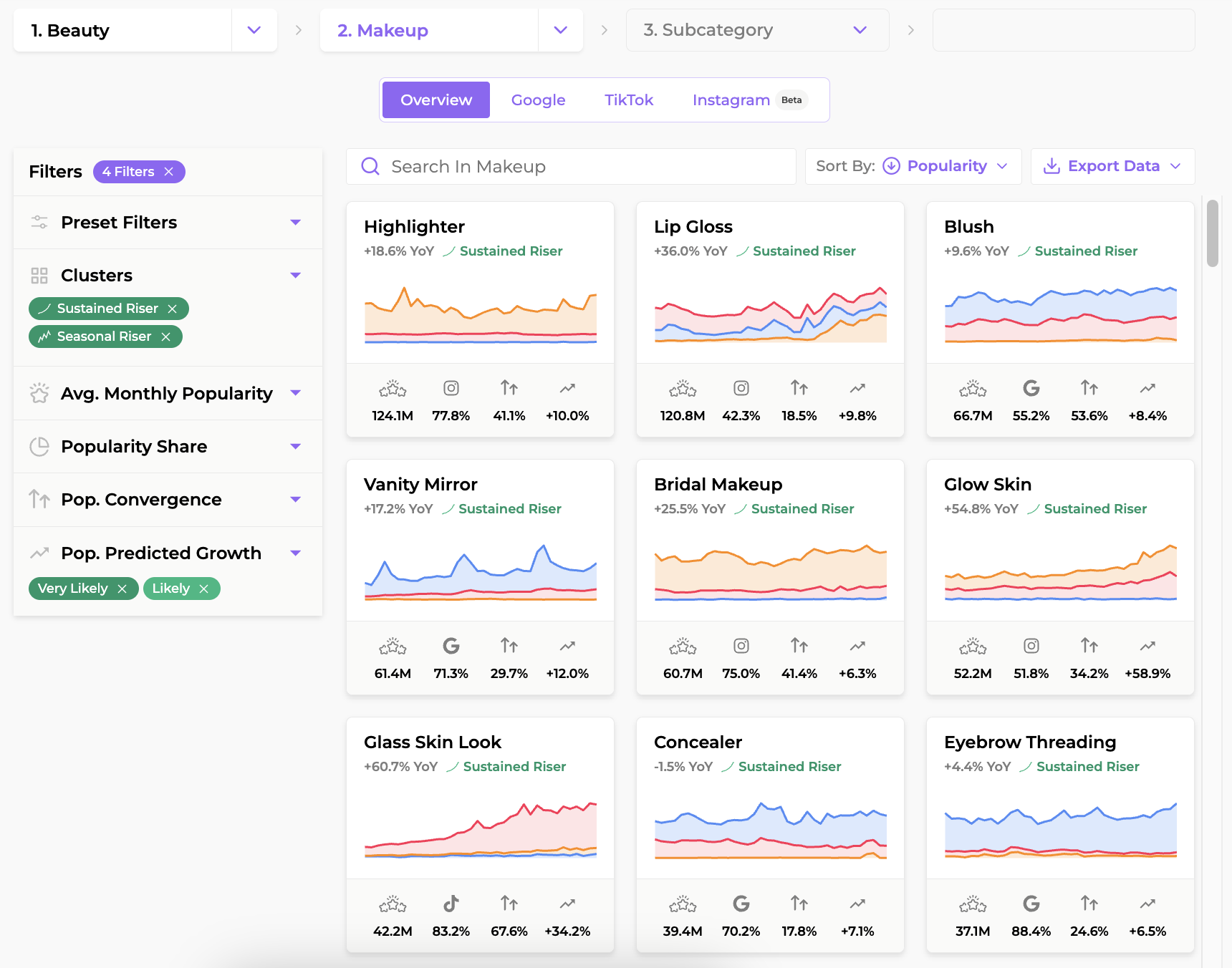The width and height of the screenshot is (1232, 968).
Task: Click the Google icon in Vanity Mirror card
Action: [x=451, y=646]
